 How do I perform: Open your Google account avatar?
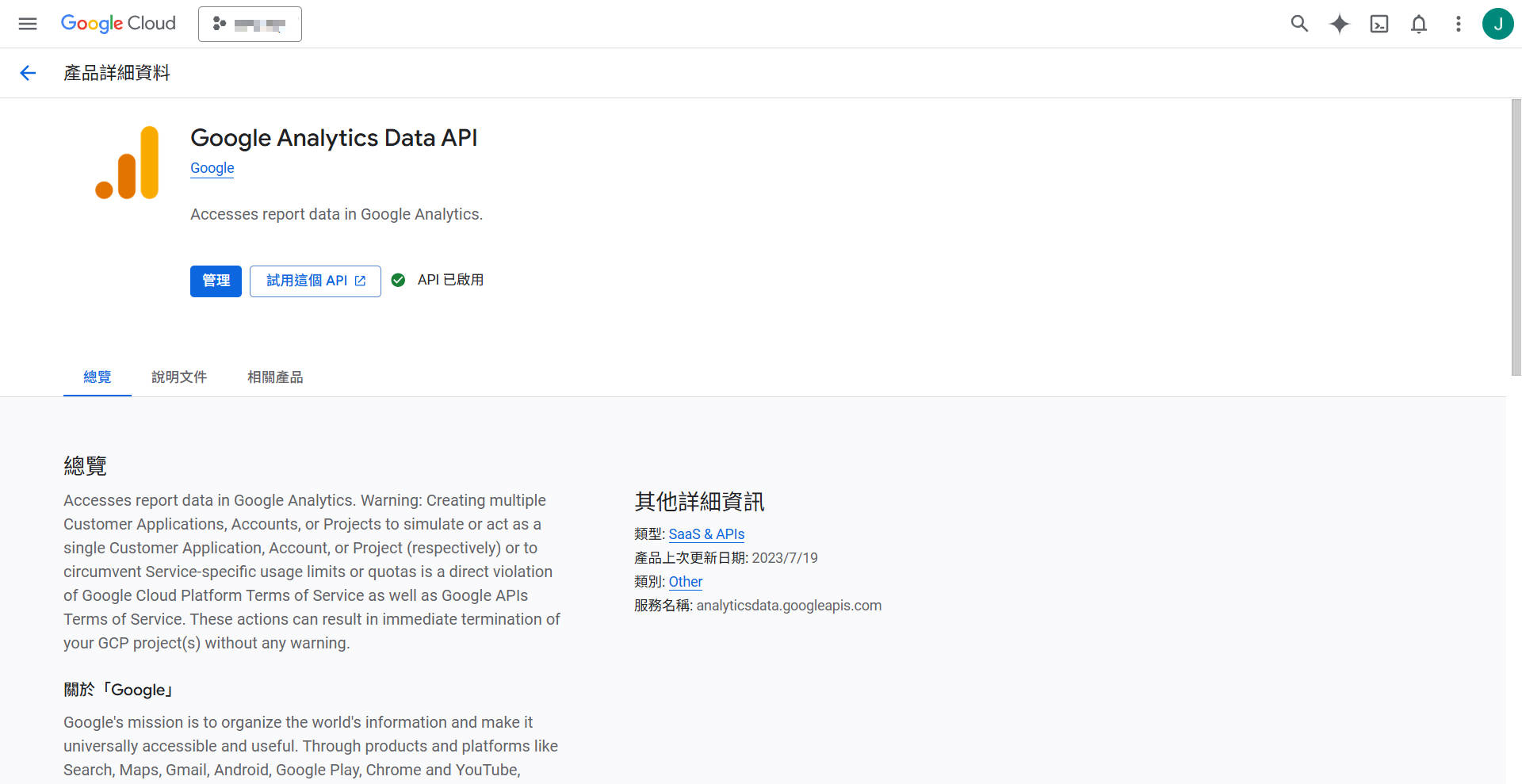tap(1498, 24)
